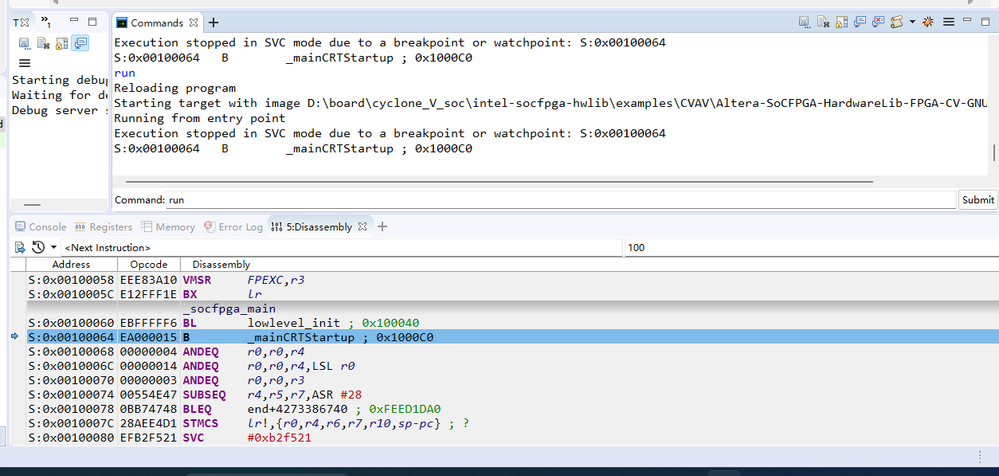This screenshot has width=999, height=476.
Task: Clear console icon in left target panel
Action: click(43, 43)
